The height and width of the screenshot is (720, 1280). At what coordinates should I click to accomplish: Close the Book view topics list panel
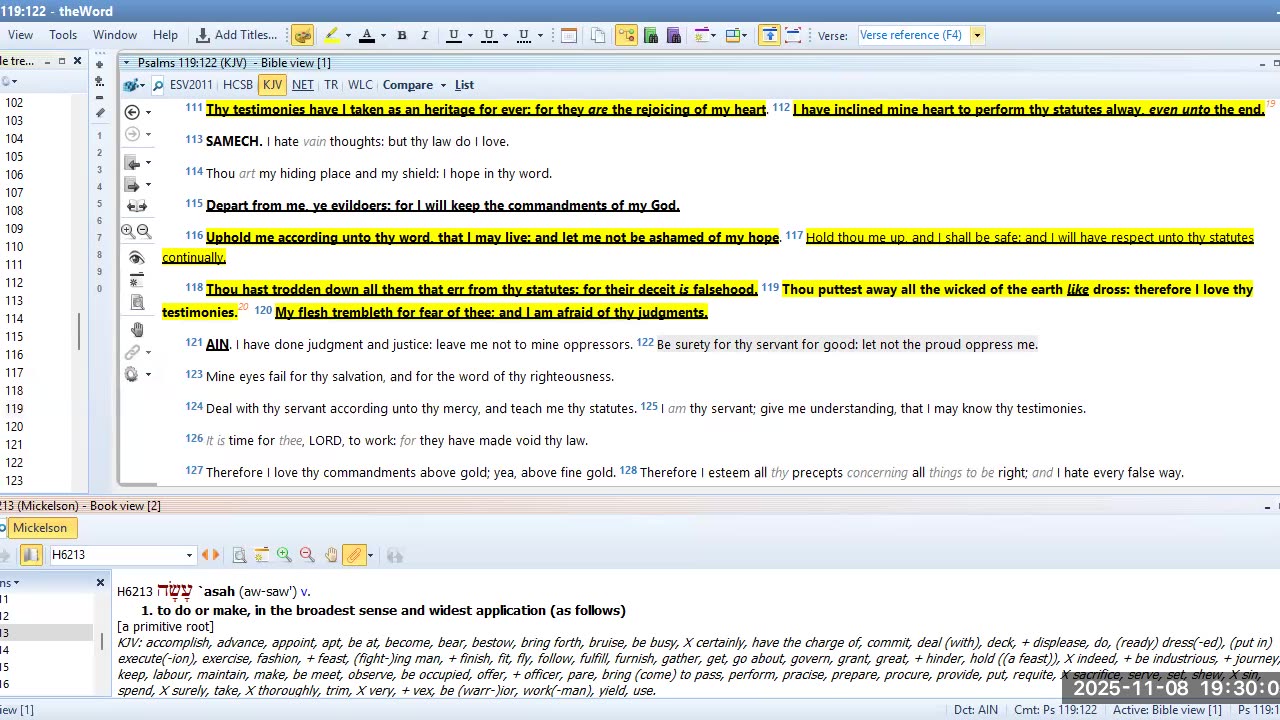coord(100,582)
